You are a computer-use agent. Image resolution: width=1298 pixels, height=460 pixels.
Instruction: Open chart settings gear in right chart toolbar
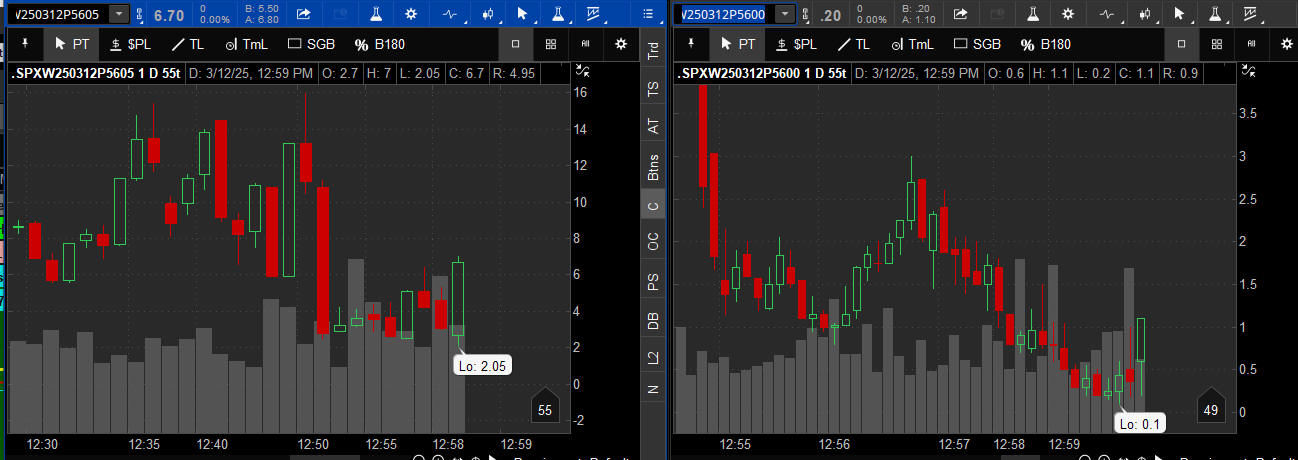point(1068,14)
